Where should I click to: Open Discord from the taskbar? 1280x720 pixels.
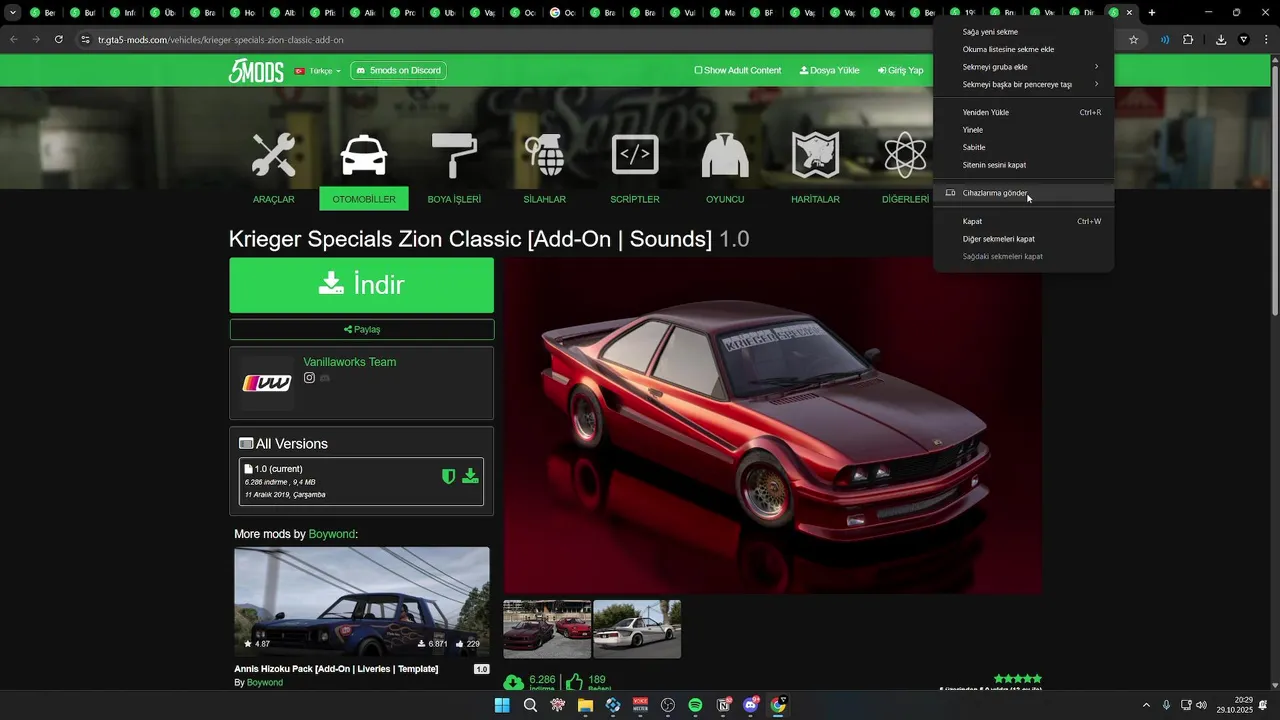pyautogui.click(x=750, y=705)
